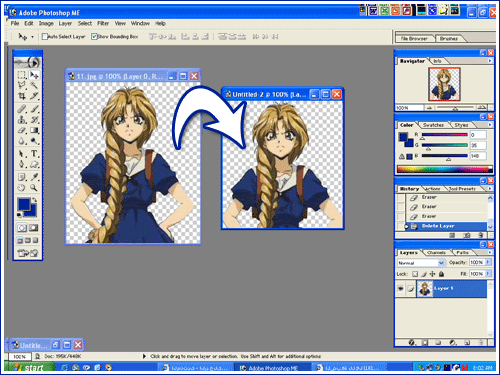The width and height of the screenshot is (500, 375).
Task: Open the File Browser tab
Action: (414, 39)
